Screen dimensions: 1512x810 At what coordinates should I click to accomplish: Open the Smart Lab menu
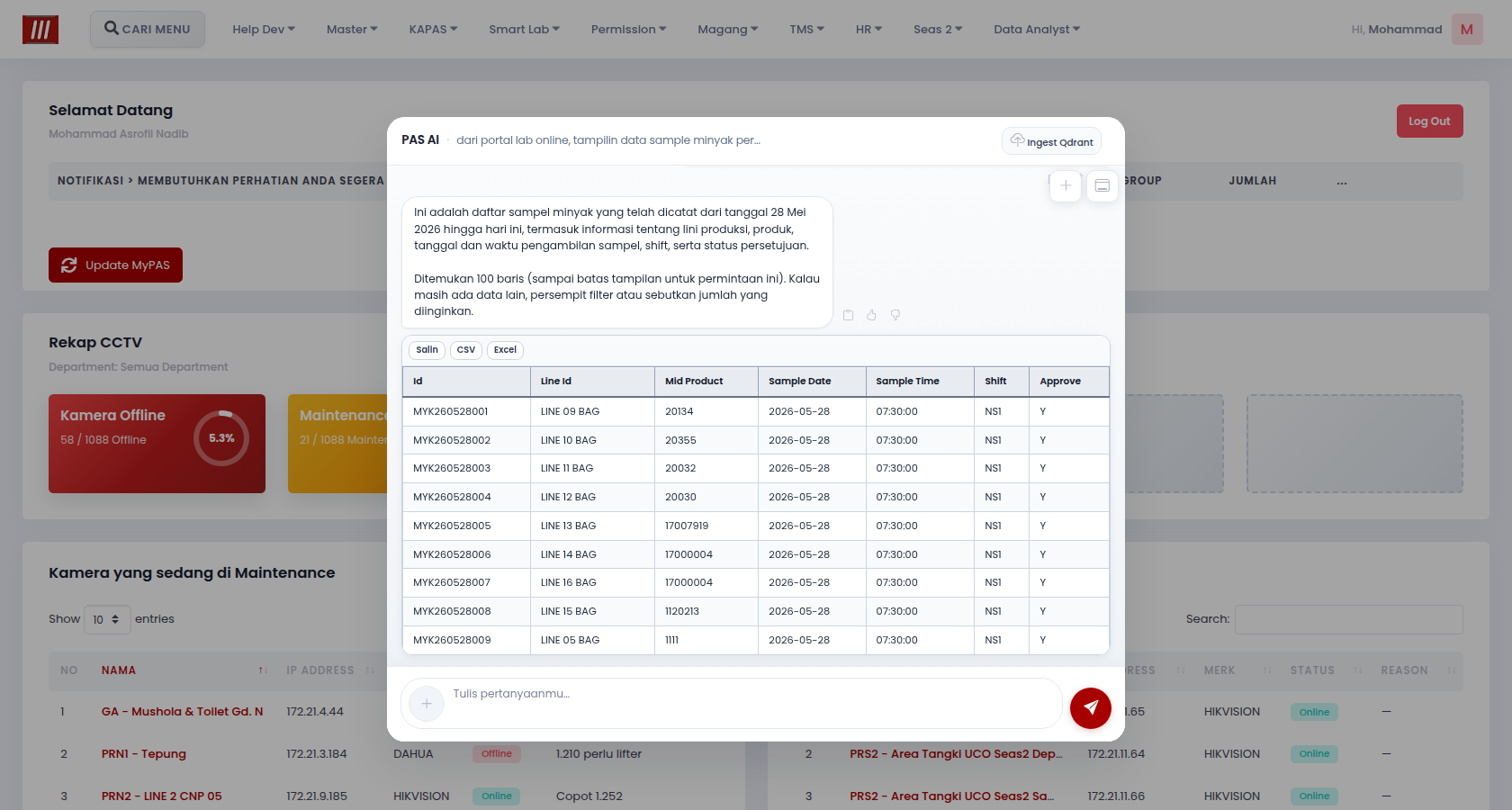pos(524,30)
